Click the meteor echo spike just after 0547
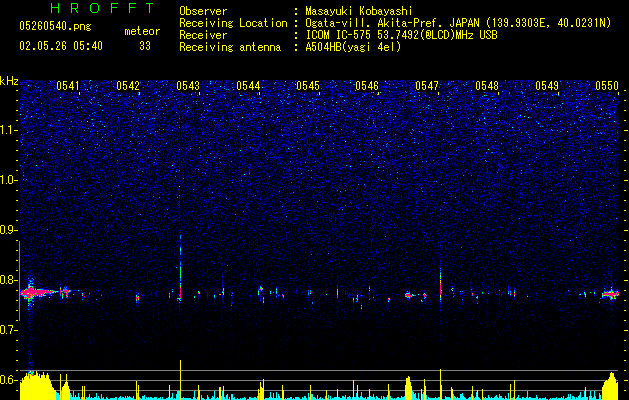Viewport: 629px width, 400px height. (x=440, y=283)
